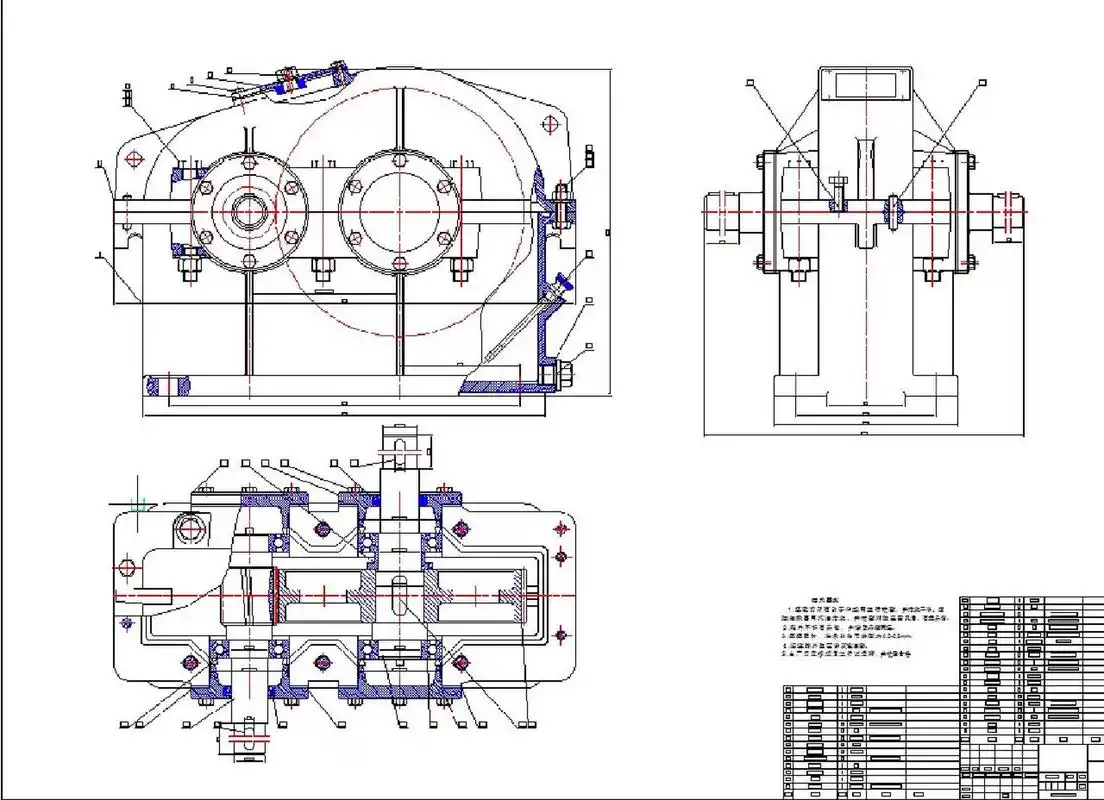Select the lifting hole at upper right of housing

click(x=549, y=125)
